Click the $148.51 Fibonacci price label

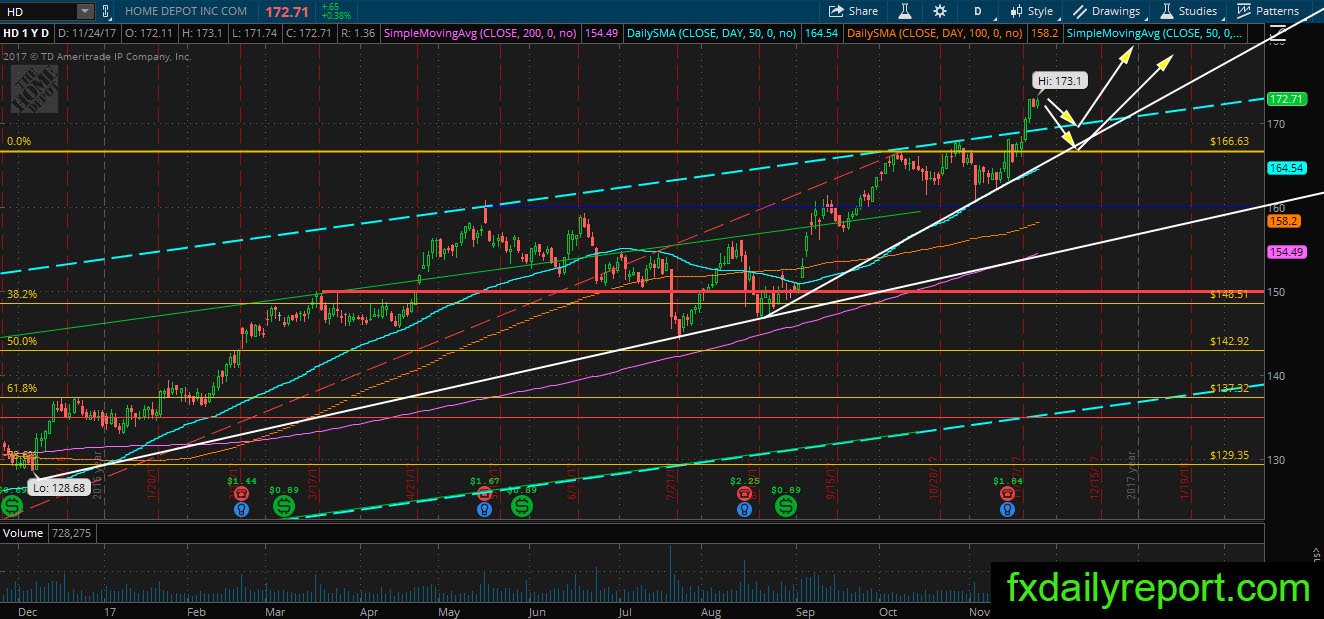point(1229,295)
